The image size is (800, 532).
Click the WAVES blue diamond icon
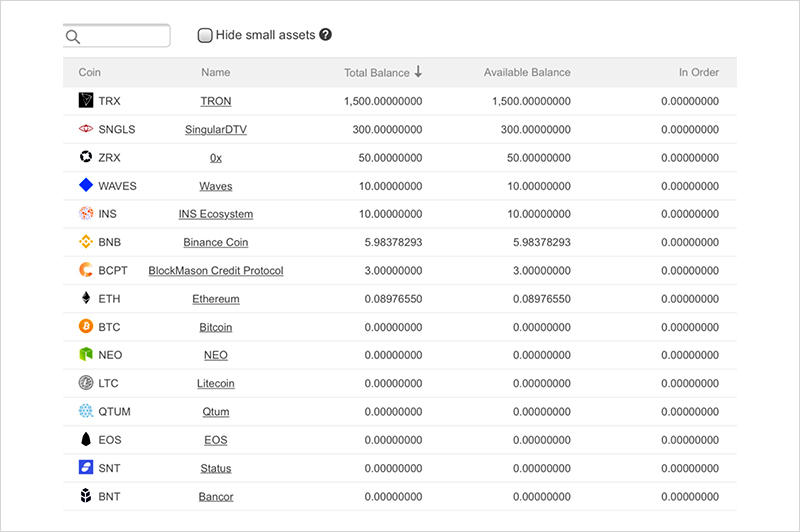point(86,185)
